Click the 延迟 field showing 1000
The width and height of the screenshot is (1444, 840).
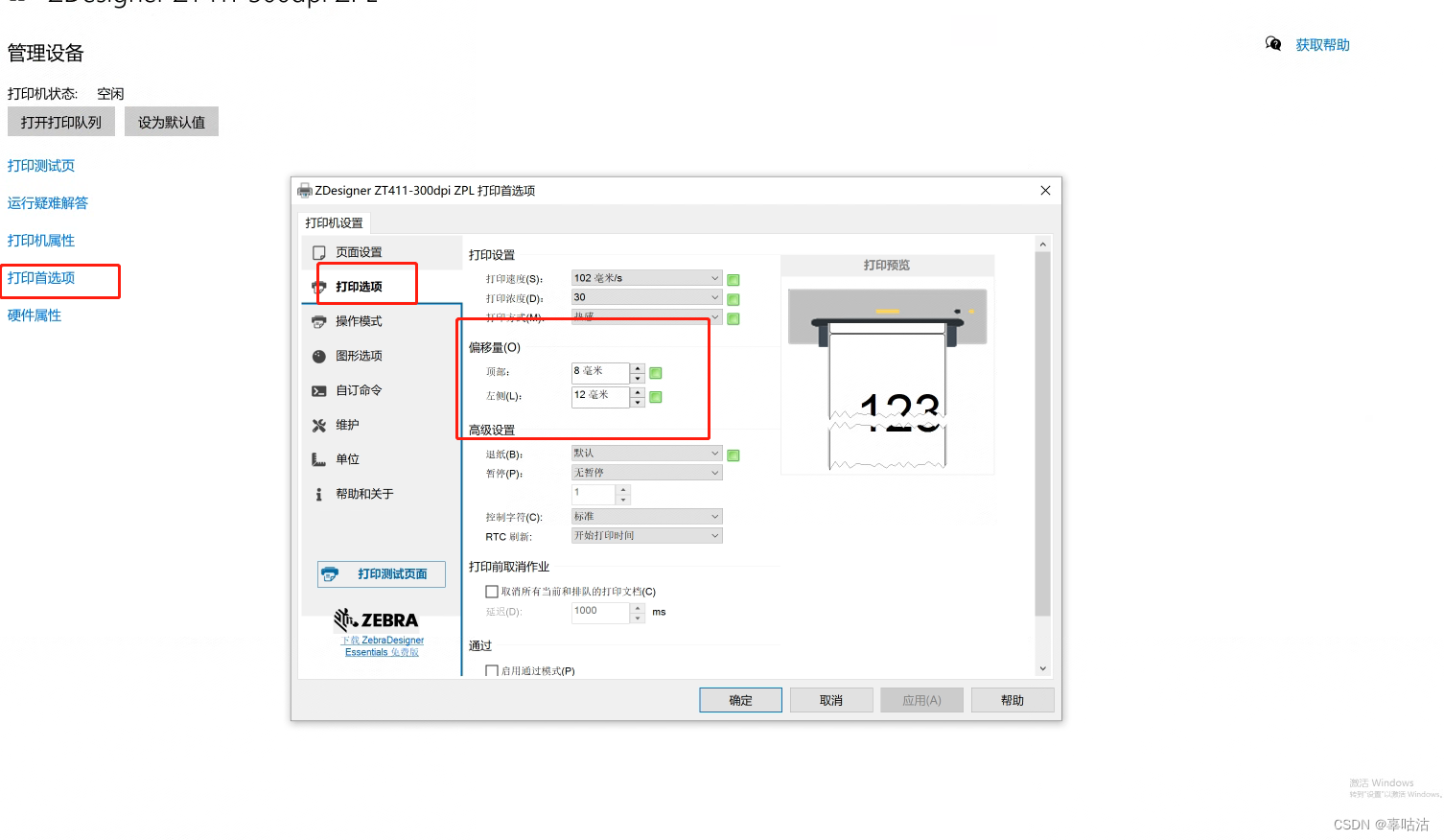click(x=601, y=613)
